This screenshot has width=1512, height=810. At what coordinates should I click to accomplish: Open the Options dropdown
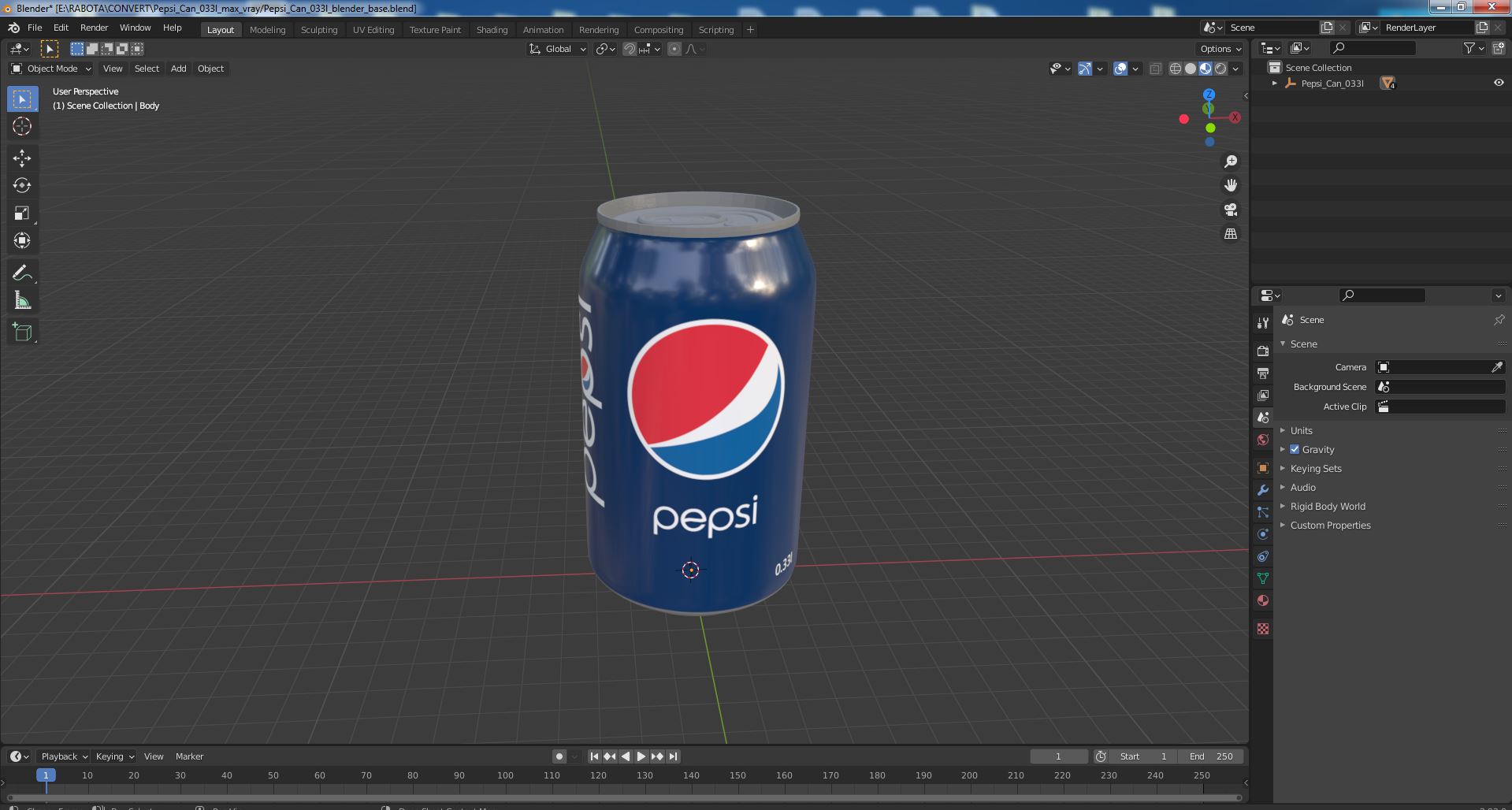[x=1220, y=49]
